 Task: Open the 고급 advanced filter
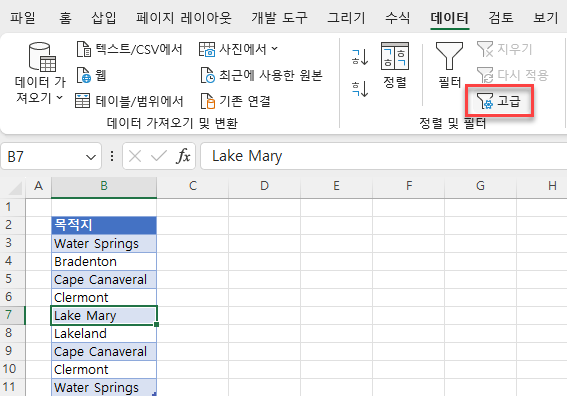click(x=499, y=101)
